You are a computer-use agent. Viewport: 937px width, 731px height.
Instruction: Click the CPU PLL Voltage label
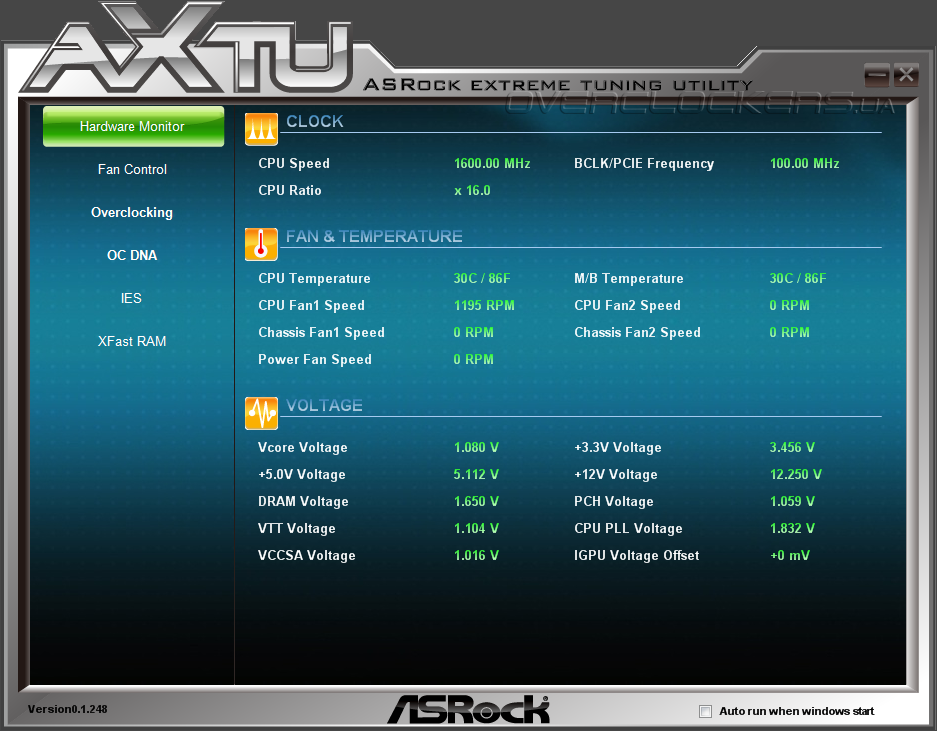(x=628, y=528)
